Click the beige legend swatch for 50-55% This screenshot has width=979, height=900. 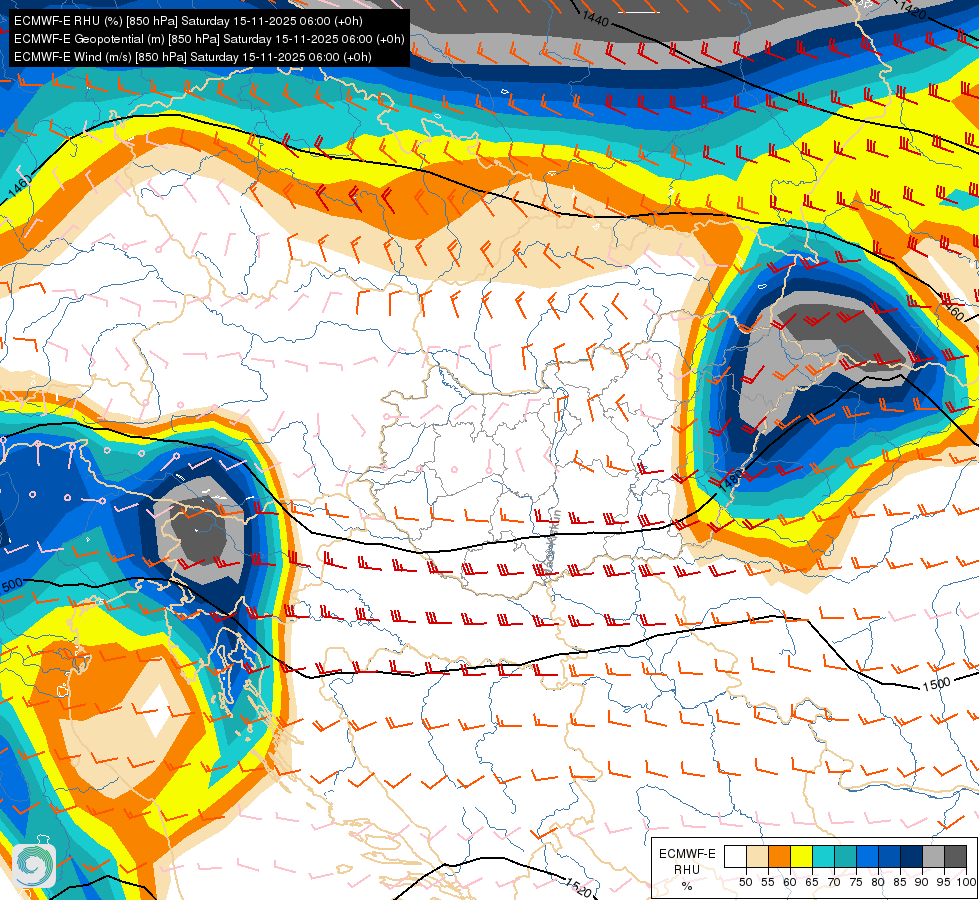pos(757,856)
